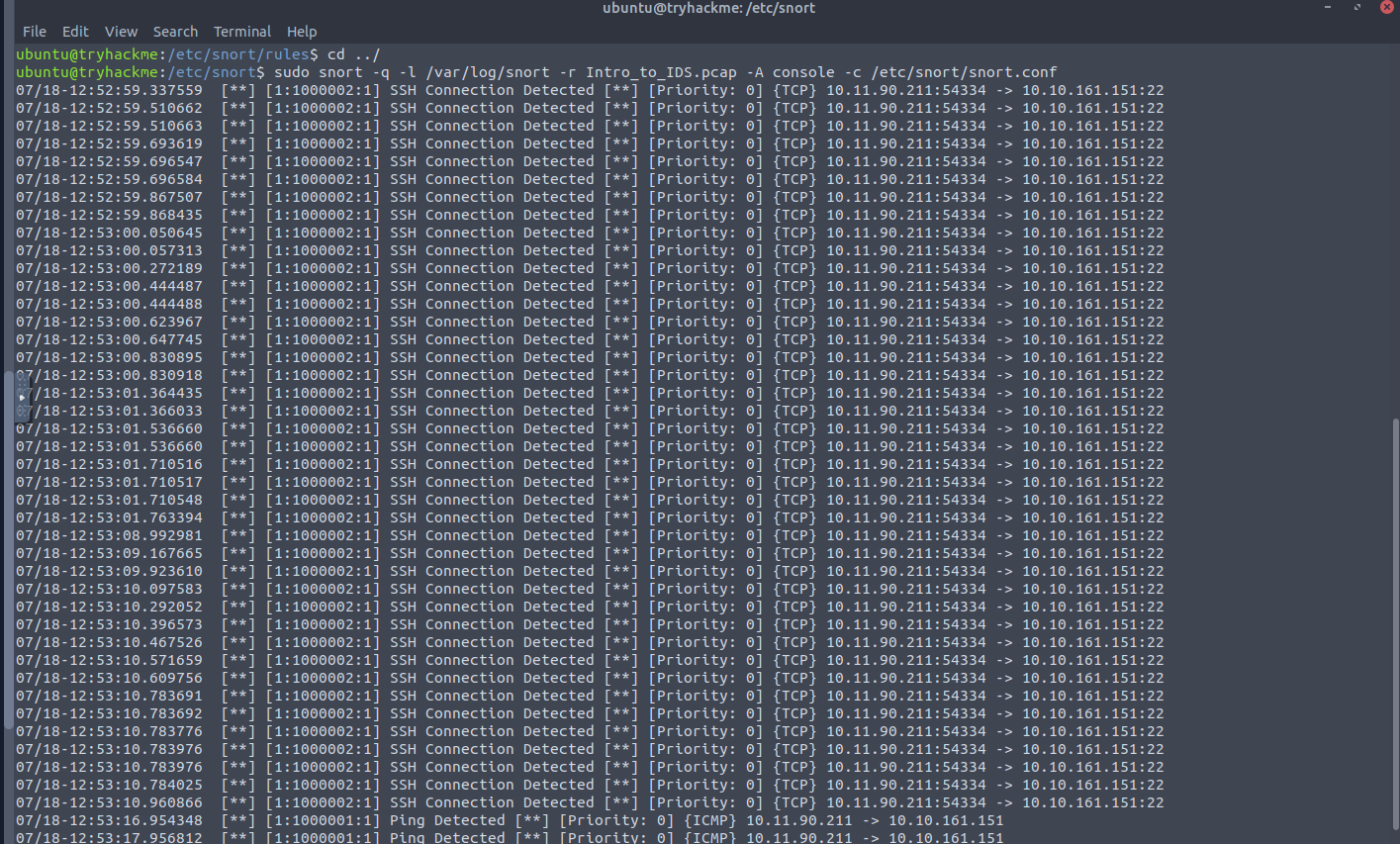1400x844 pixels.
Task: Click timestamp 07/18-12:52:59.867507
Action: pos(109,197)
